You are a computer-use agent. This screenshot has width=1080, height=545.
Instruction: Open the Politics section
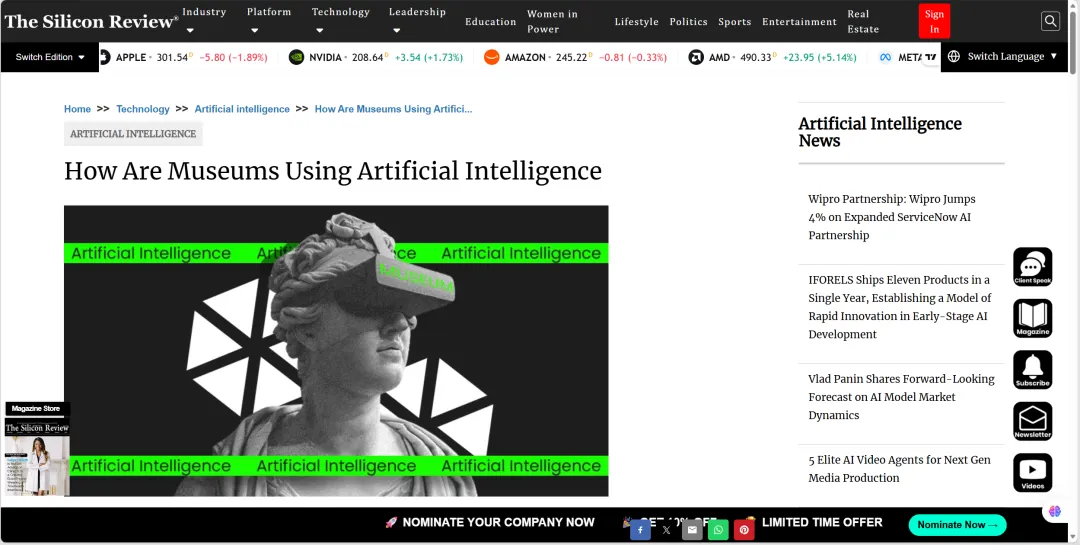[x=688, y=21]
